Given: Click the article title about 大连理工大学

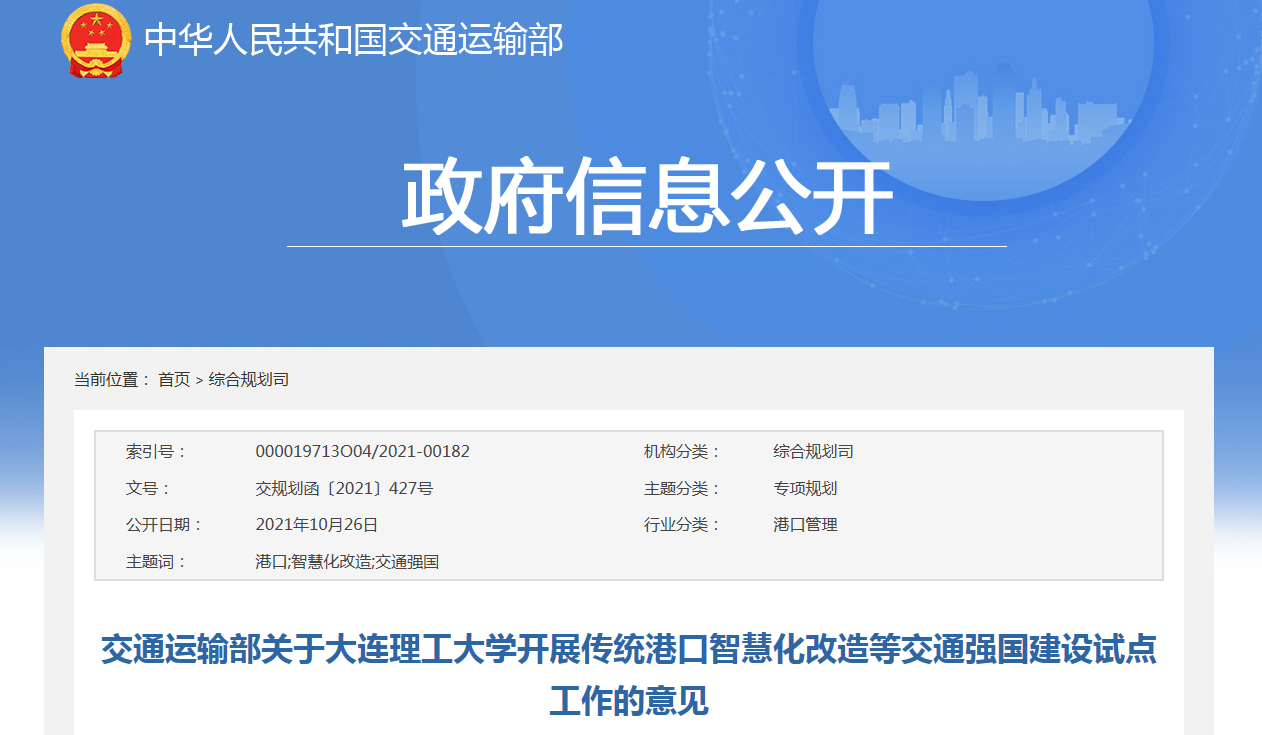Looking at the screenshot, I should 629,675.
